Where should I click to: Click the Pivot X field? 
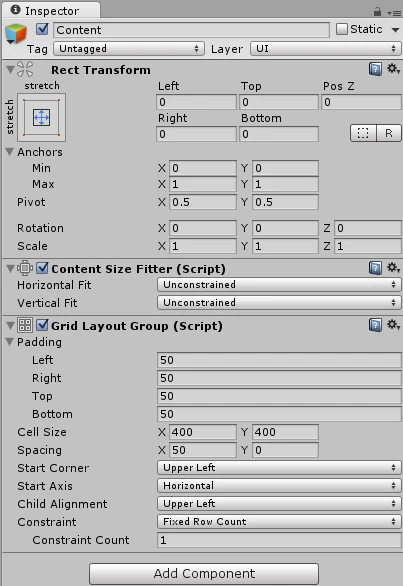(x=203, y=202)
